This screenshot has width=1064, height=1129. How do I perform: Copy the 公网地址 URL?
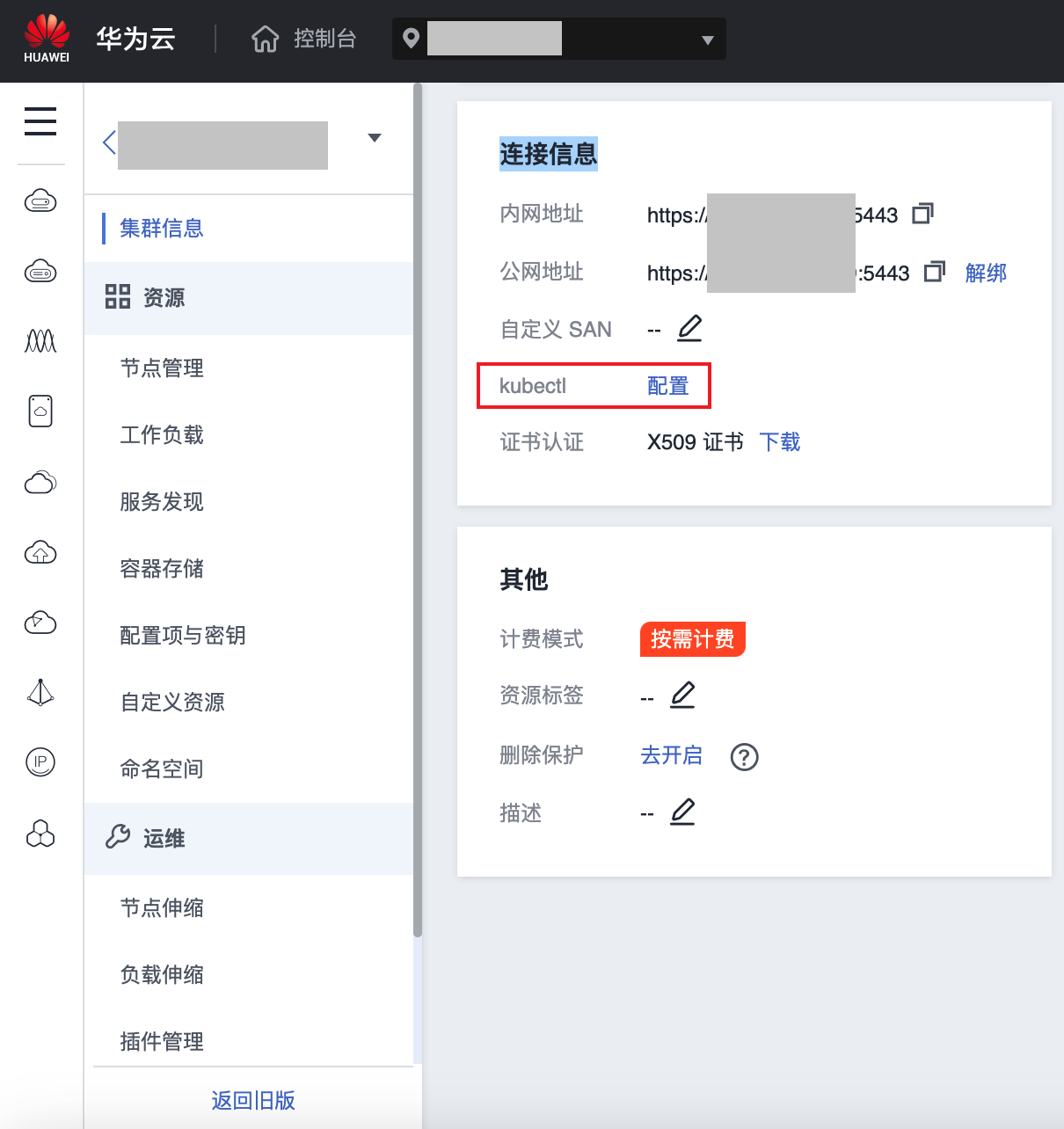pos(934,272)
